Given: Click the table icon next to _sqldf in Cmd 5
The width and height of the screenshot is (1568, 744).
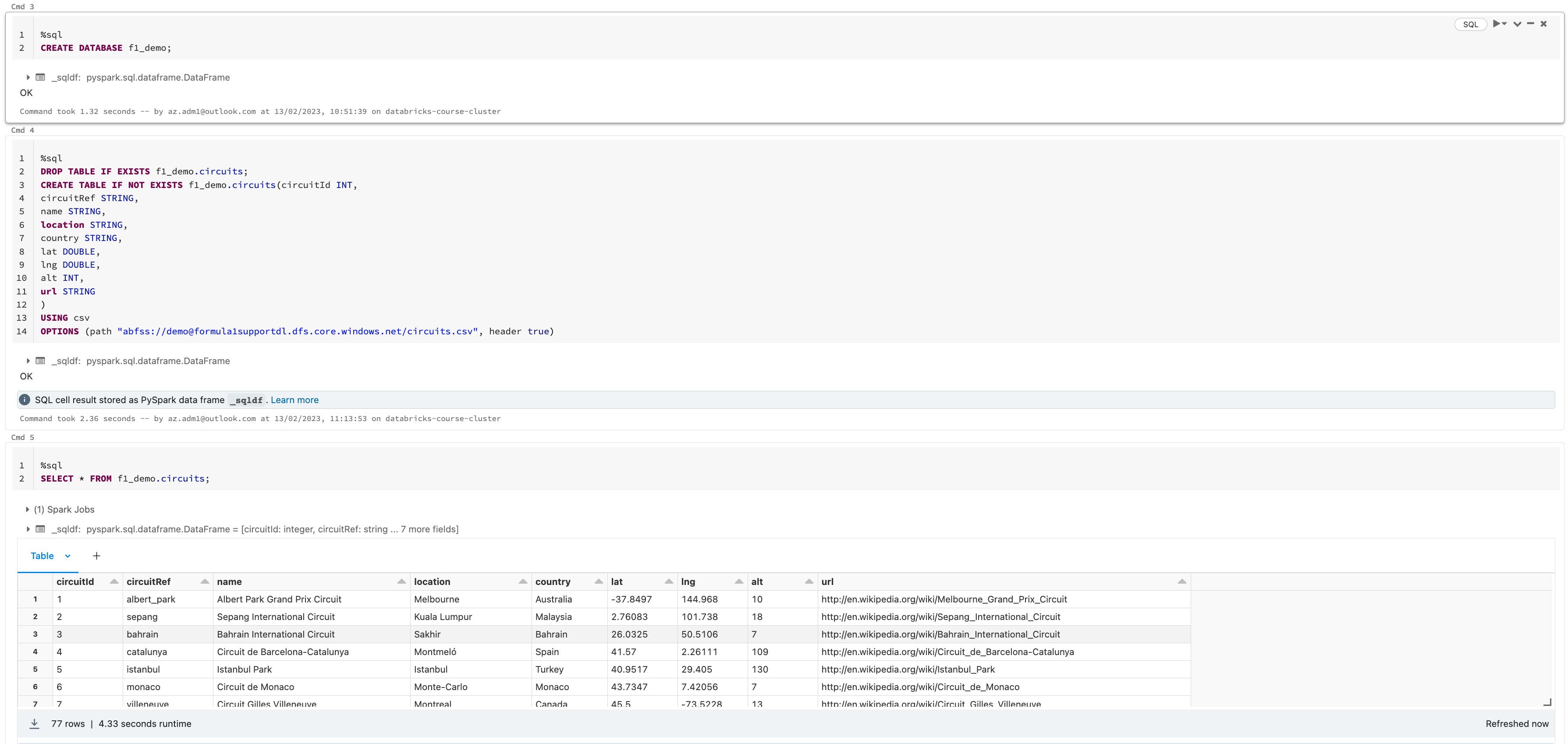Looking at the screenshot, I should tap(40, 529).
